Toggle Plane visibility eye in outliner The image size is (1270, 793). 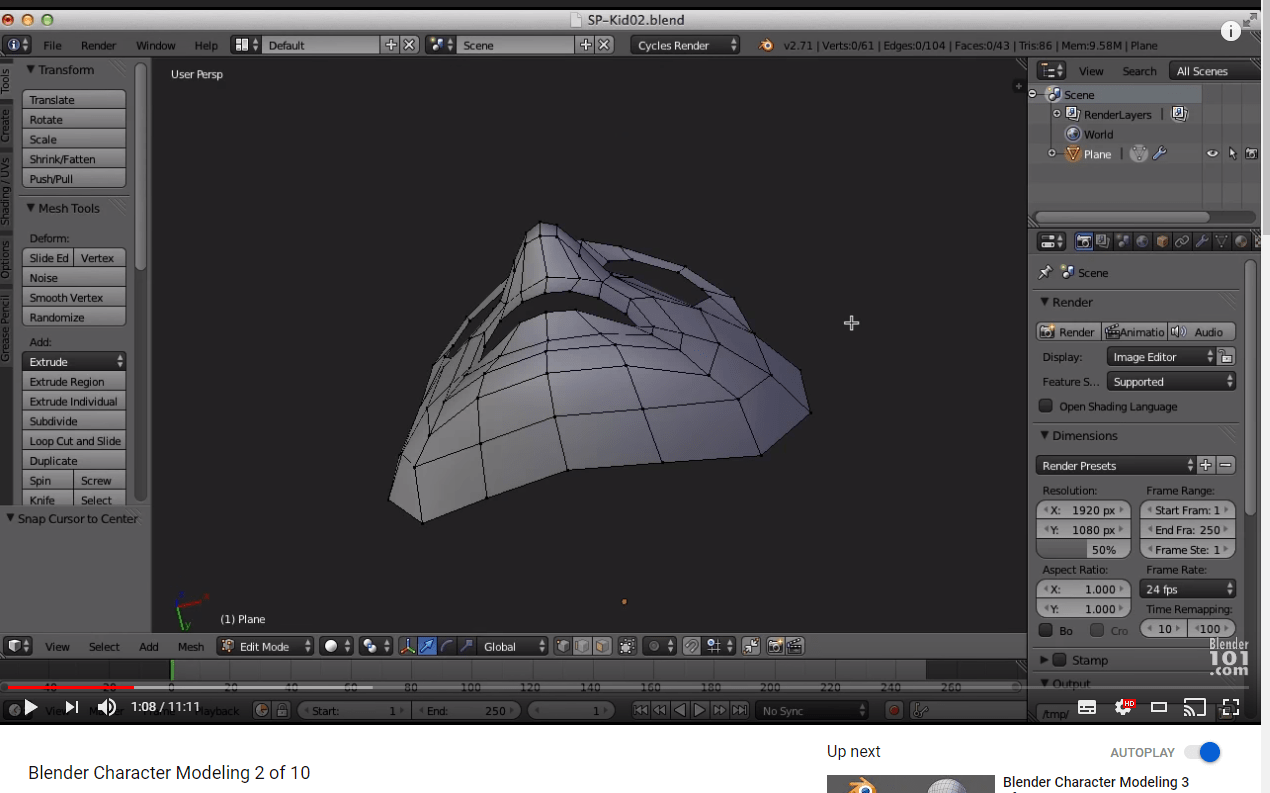[x=1212, y=154]
